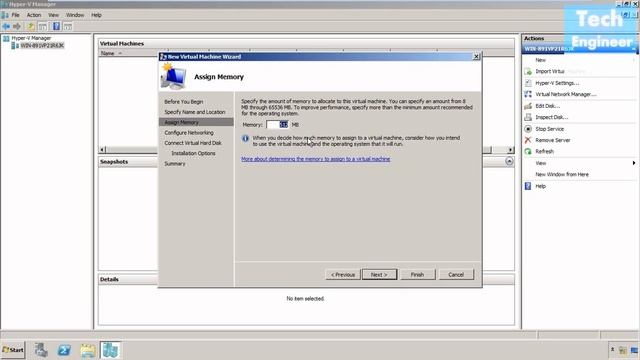This screenshot has width=640, height=360.
Task: Expand the View submenu arrow in Actions
Action: click(633, 163)
